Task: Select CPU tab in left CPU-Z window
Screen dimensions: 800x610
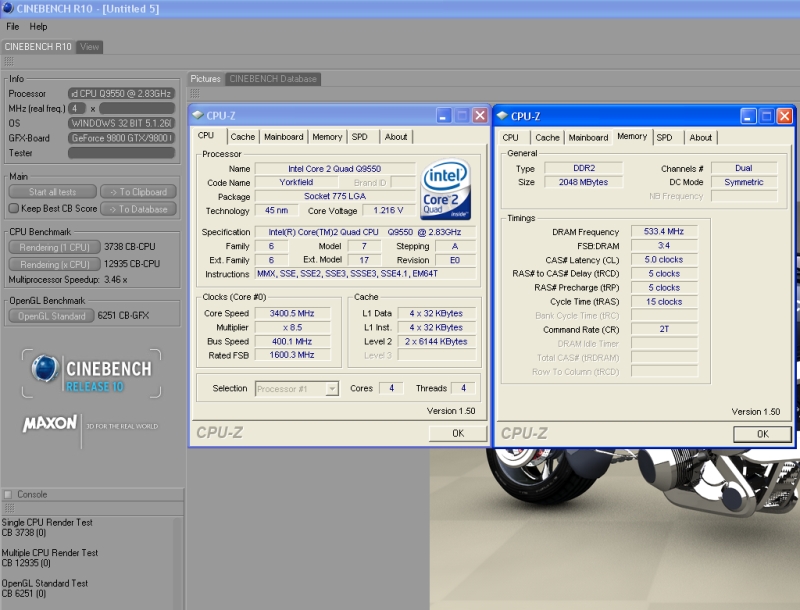Action: pos(206,135)
